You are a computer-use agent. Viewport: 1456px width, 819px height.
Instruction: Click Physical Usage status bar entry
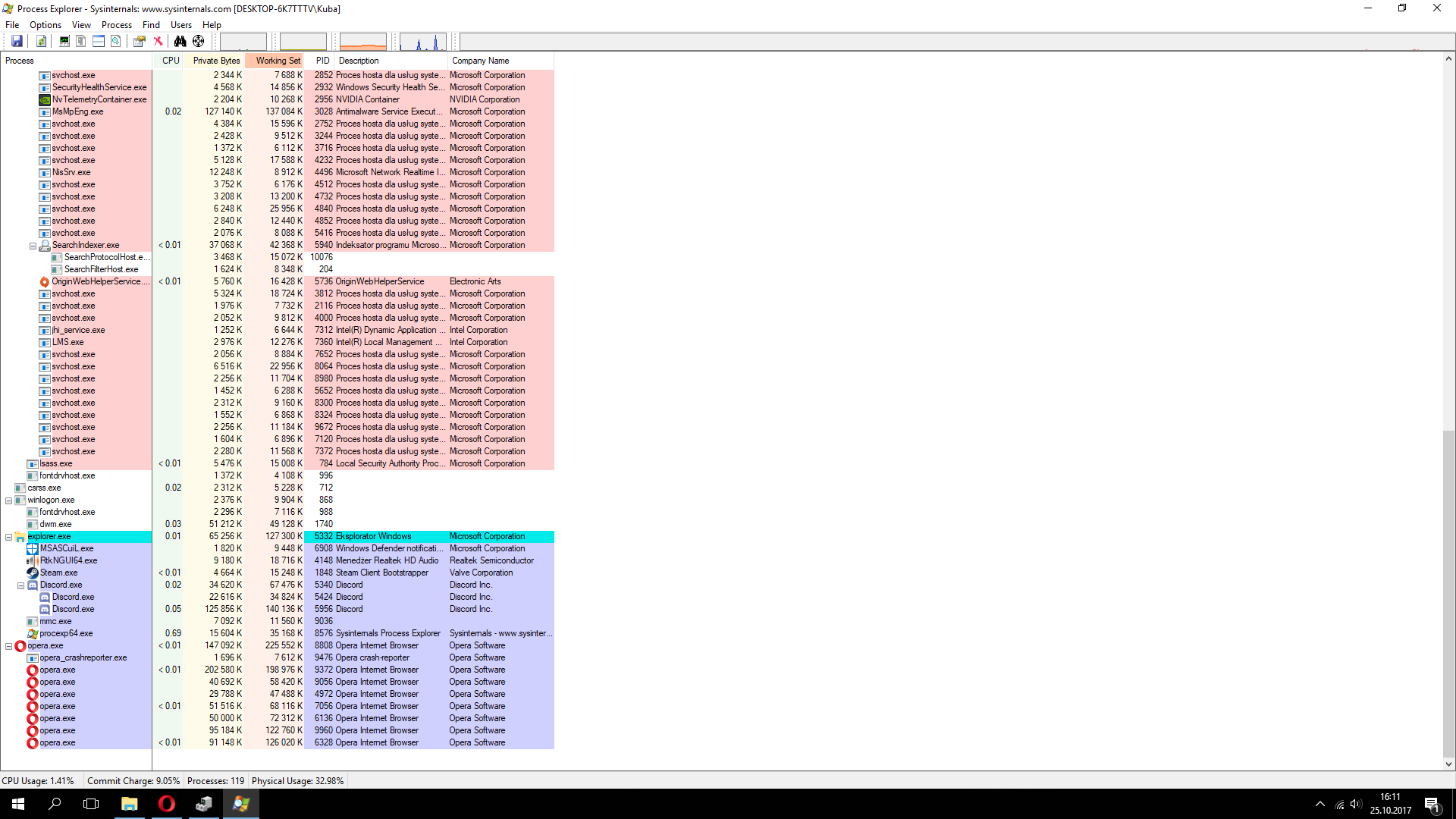(x=298, y=781)
